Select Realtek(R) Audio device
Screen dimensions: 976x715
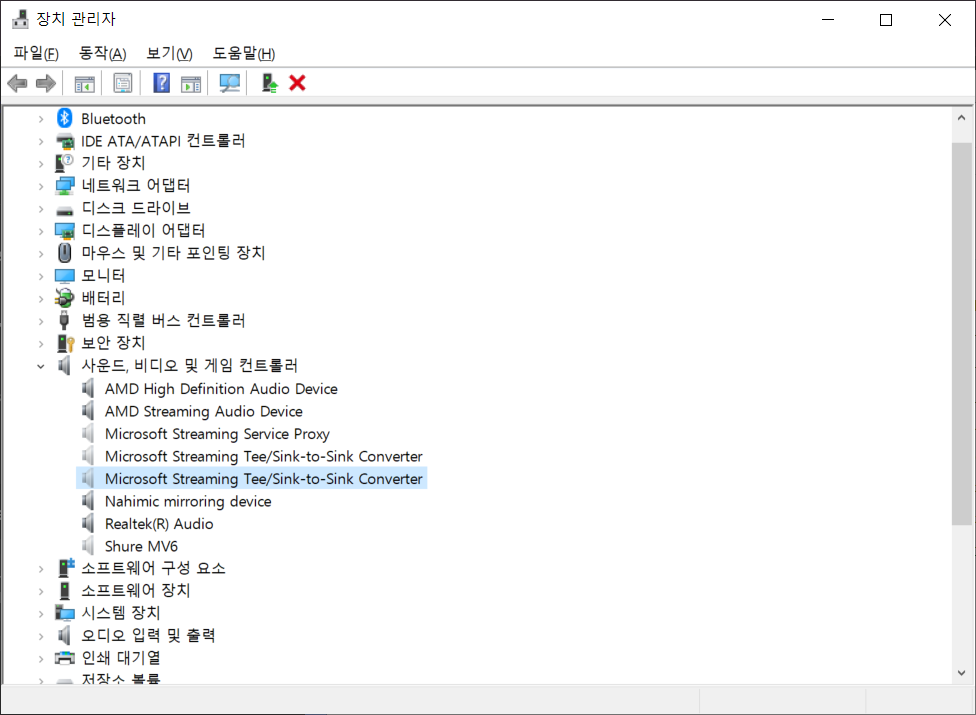pyautogui.click(x=159, y=523)
